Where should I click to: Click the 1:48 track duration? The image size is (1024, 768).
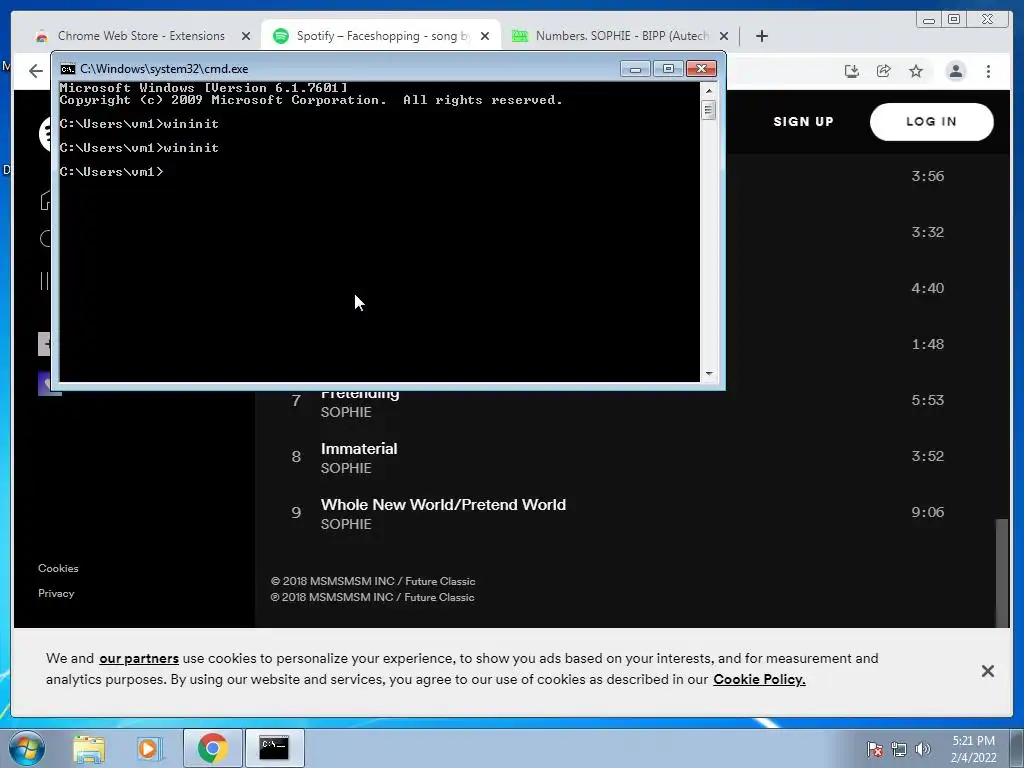click(x=927, y=344)
